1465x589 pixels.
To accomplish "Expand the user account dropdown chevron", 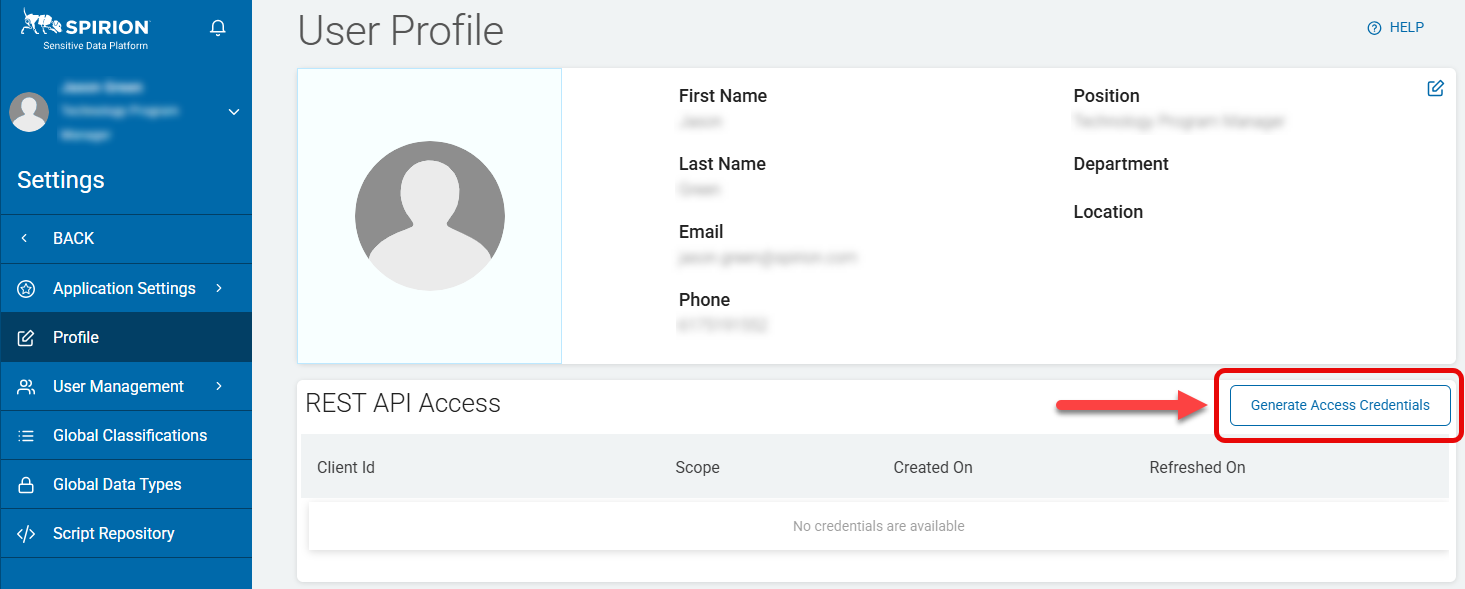I will (234, 112).
